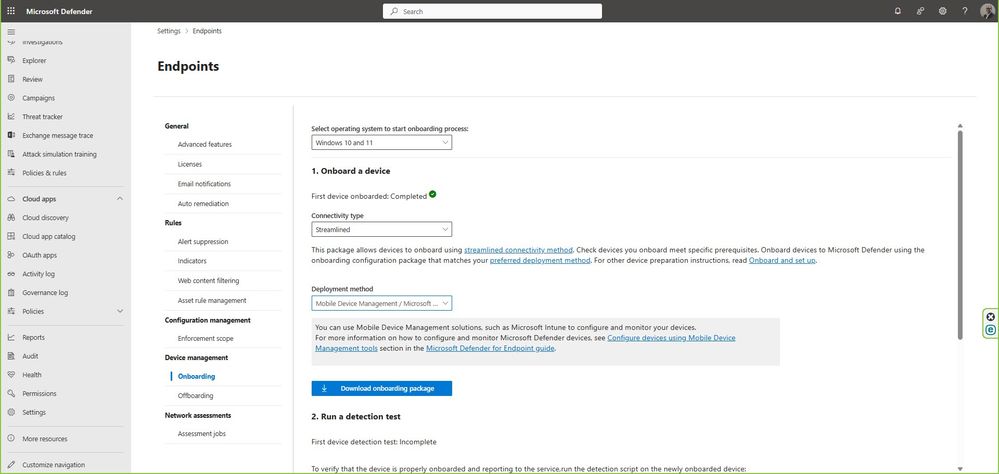Click the Policies & rules icon
The height and width of the screenshot is (474, 999).
click(11, 173)
